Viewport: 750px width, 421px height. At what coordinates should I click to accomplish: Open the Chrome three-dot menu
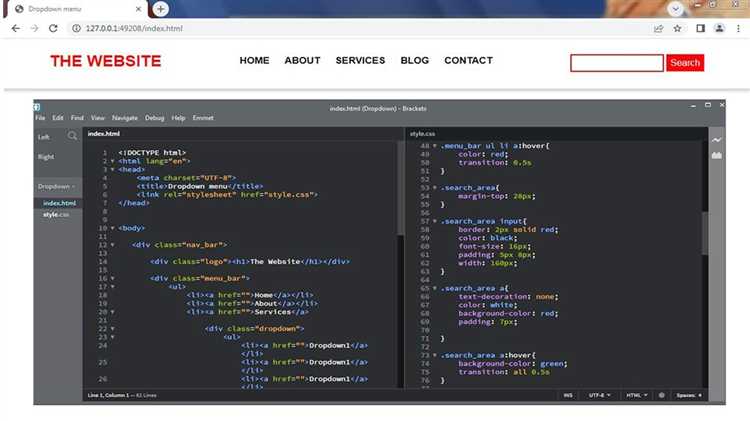(739, 29)
